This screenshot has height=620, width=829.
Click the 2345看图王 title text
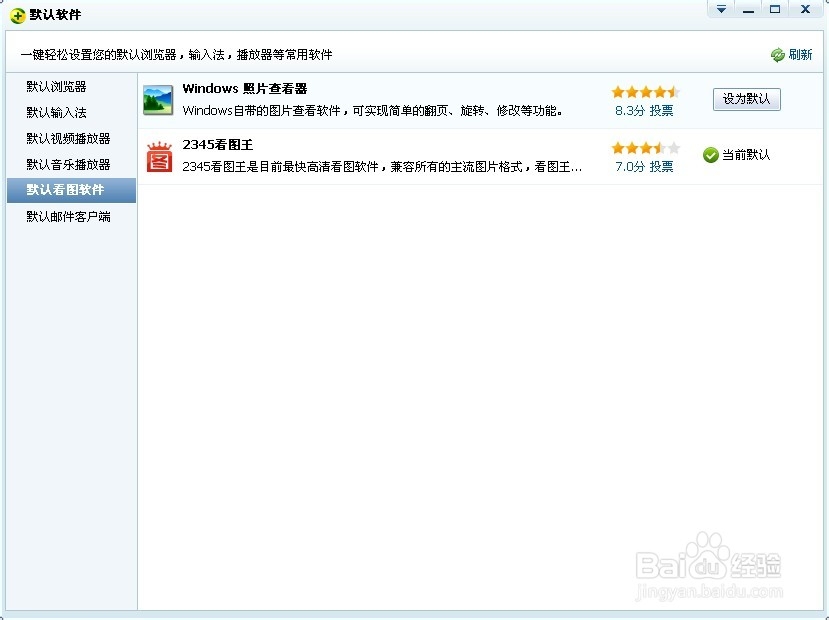218,145
